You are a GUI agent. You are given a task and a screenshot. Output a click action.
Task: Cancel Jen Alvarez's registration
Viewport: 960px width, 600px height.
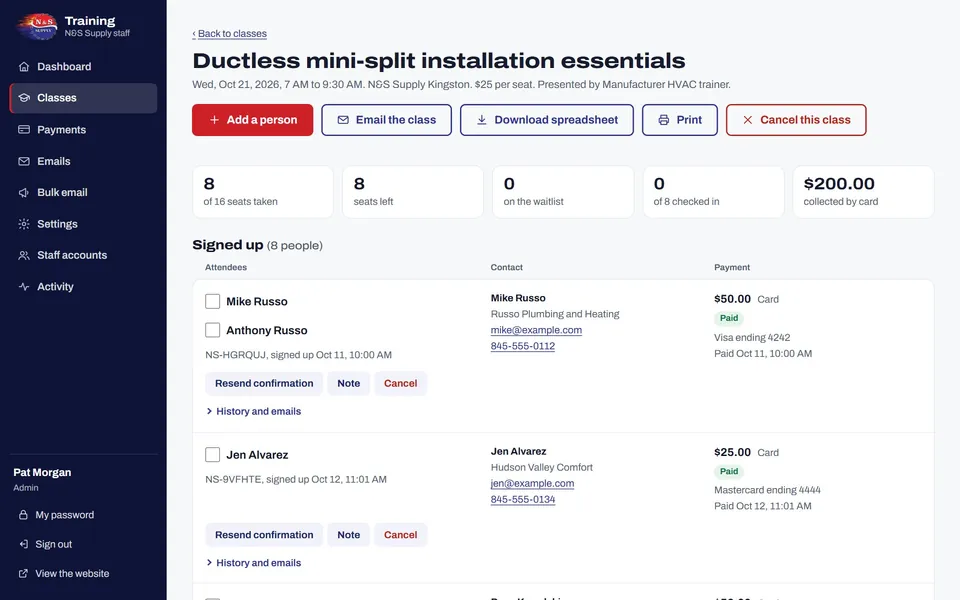tap(400, 534)
